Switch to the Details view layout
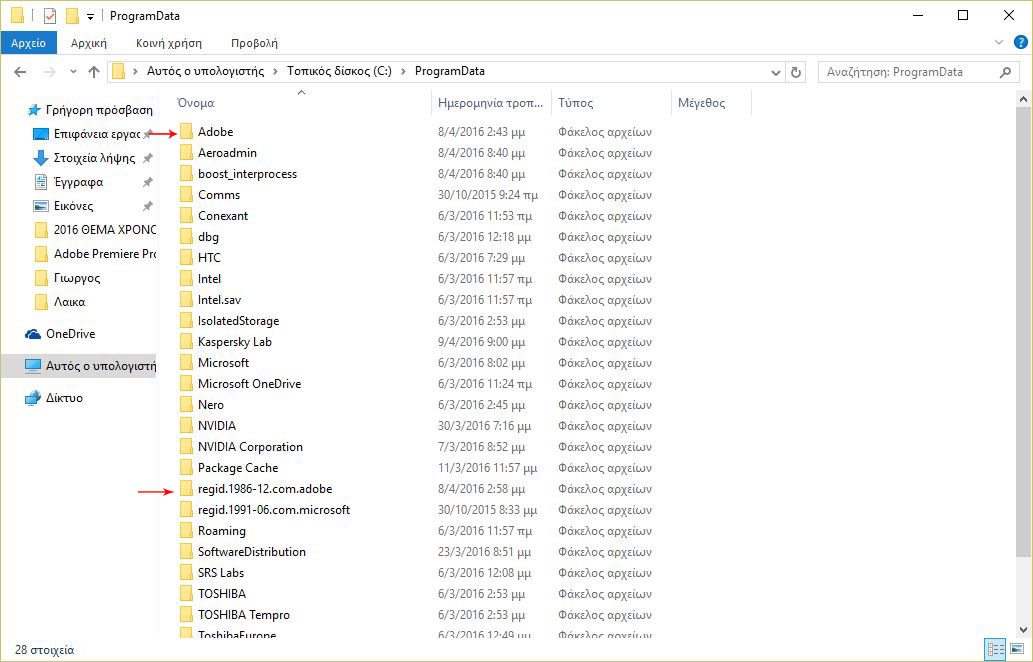Viewport: 1033px width, 662px height. pos(995,649)
